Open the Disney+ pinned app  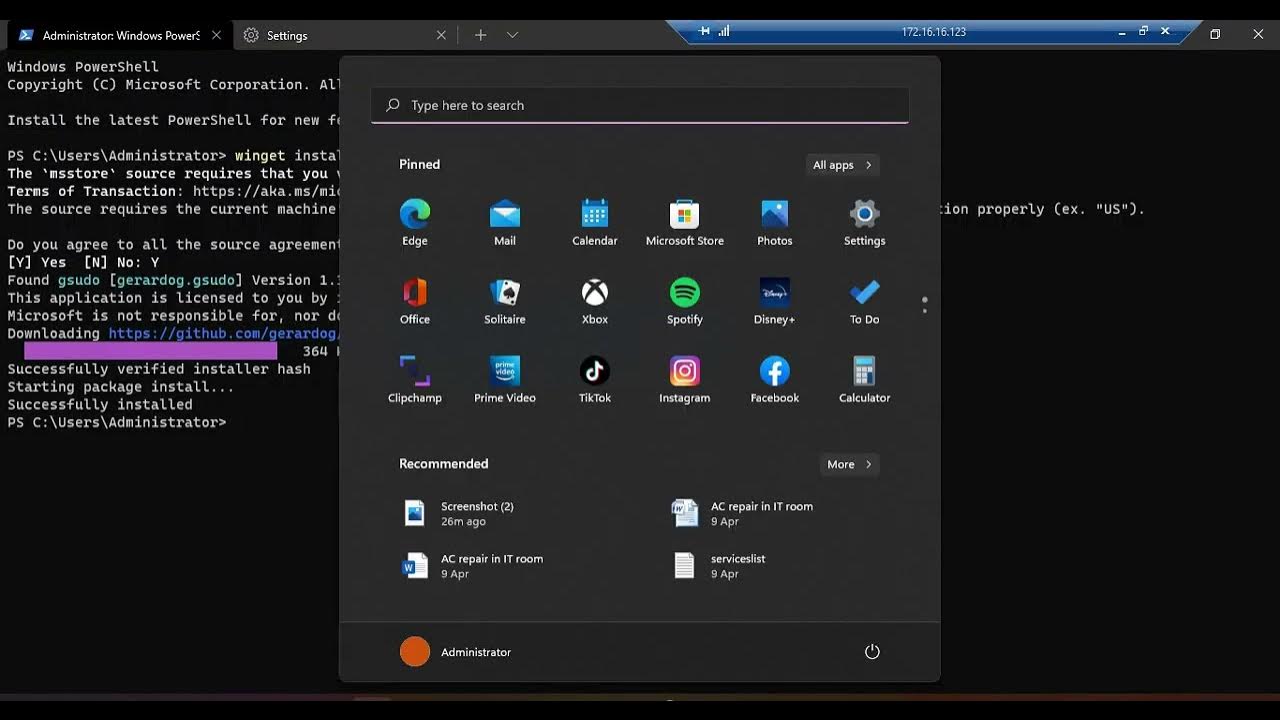775,302
